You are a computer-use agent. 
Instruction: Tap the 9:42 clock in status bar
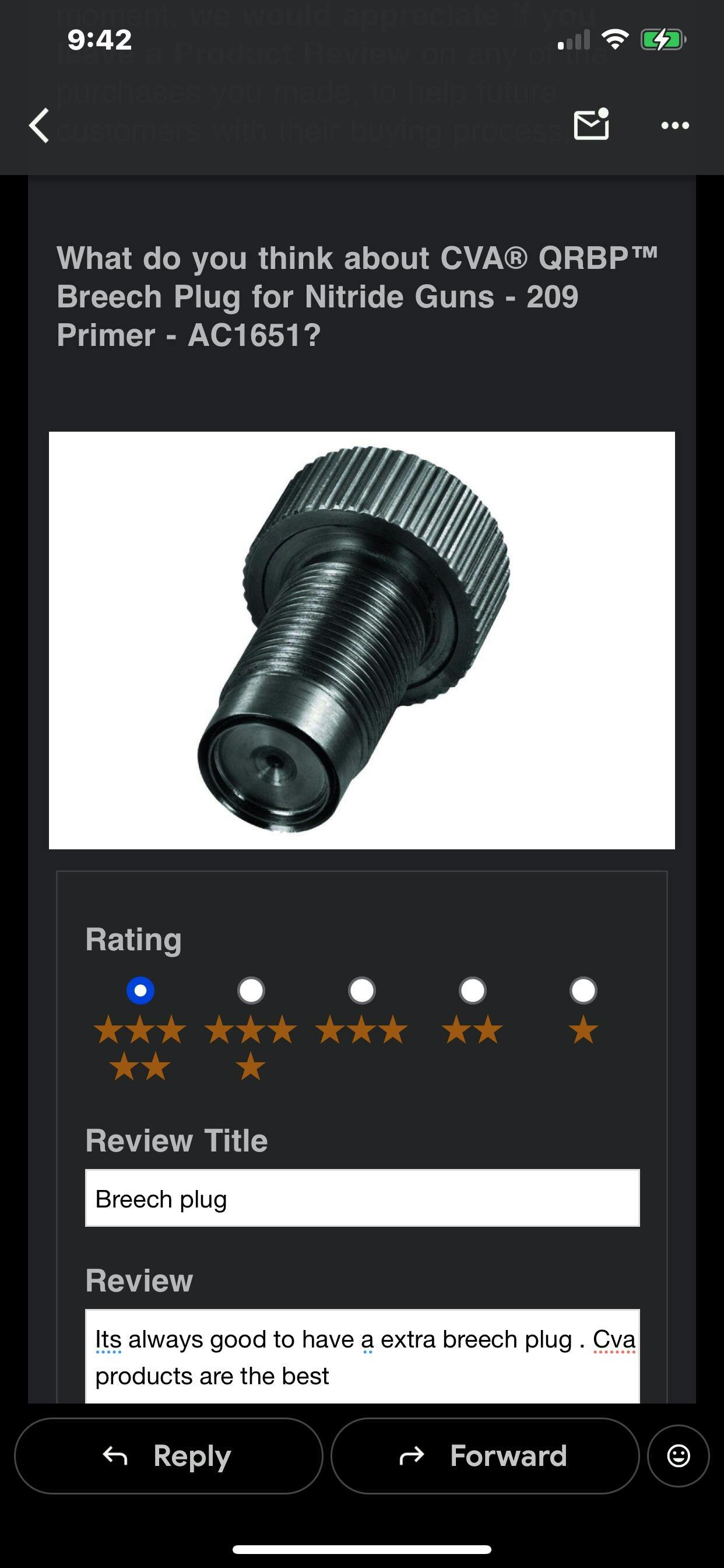click(100, 40)
